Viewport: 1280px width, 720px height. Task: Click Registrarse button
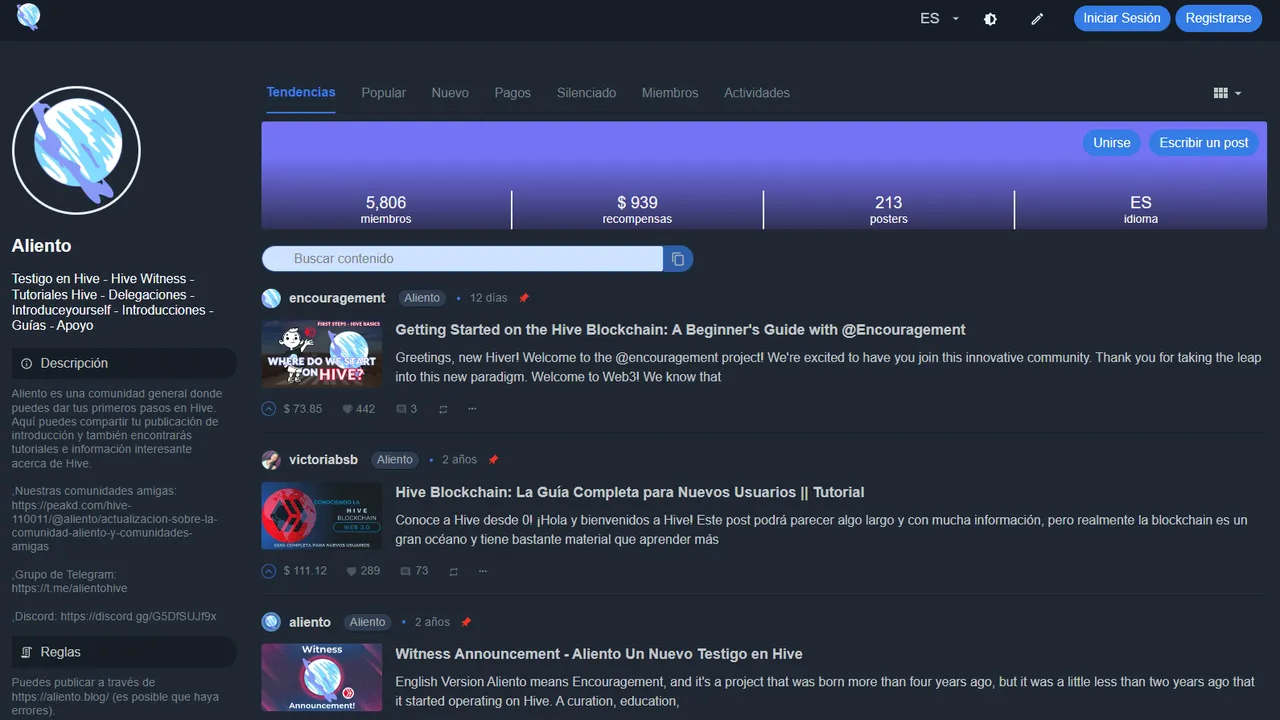1218,18
